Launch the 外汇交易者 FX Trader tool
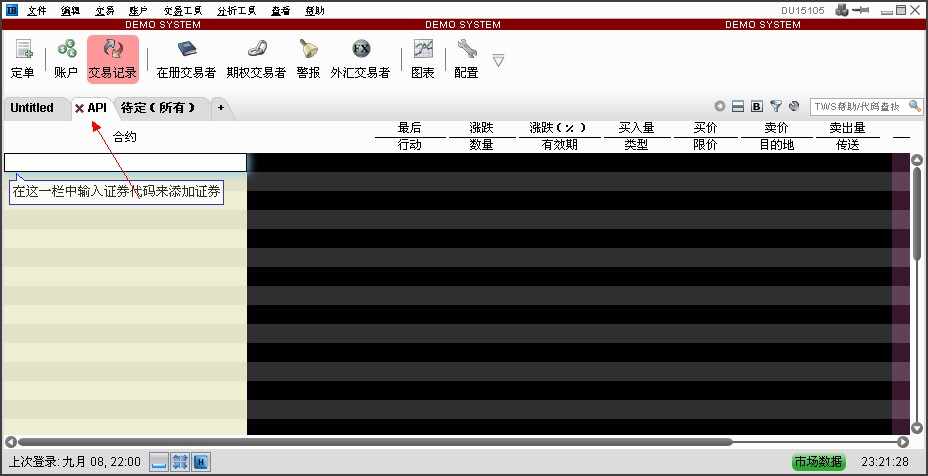This screenshot has height=476, width=928. [x=360, y=59]
